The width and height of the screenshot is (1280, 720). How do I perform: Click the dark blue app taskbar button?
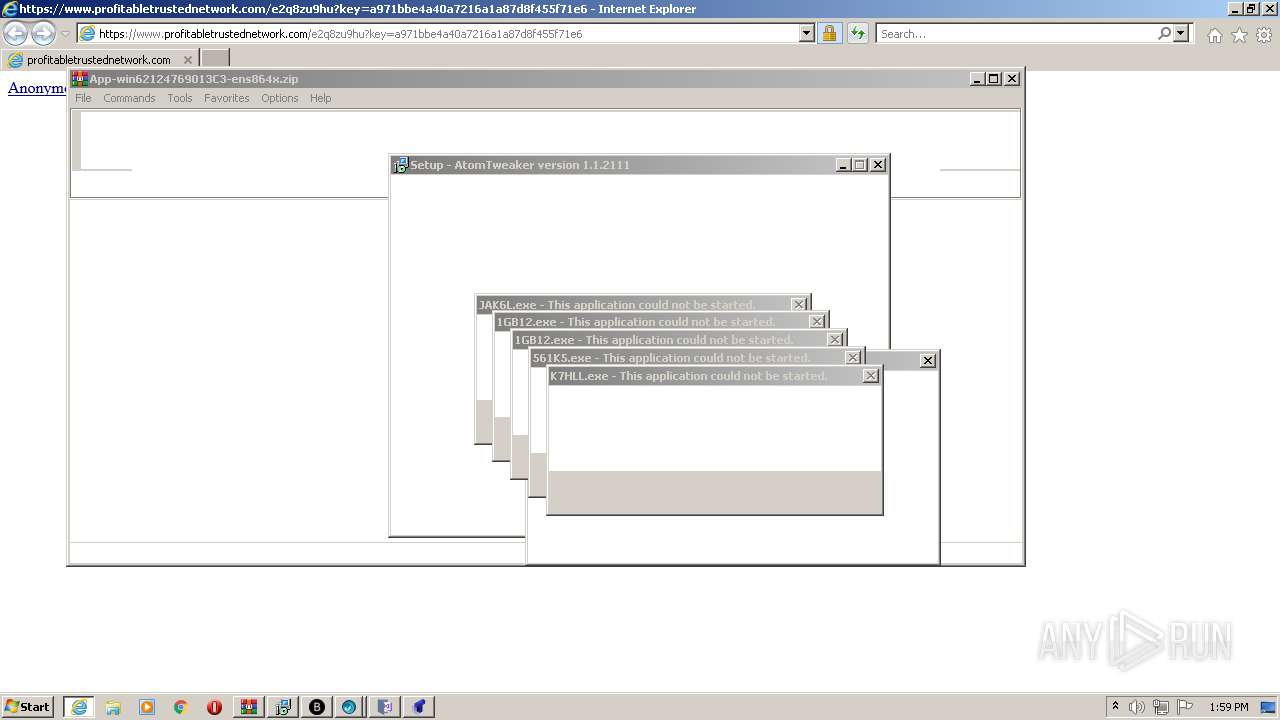(x=419, y=707)
